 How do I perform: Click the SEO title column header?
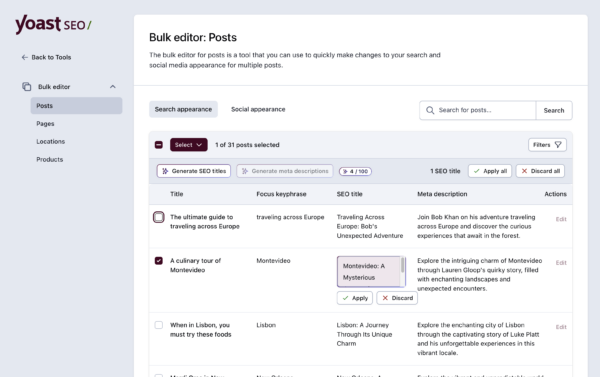[349, 194]
